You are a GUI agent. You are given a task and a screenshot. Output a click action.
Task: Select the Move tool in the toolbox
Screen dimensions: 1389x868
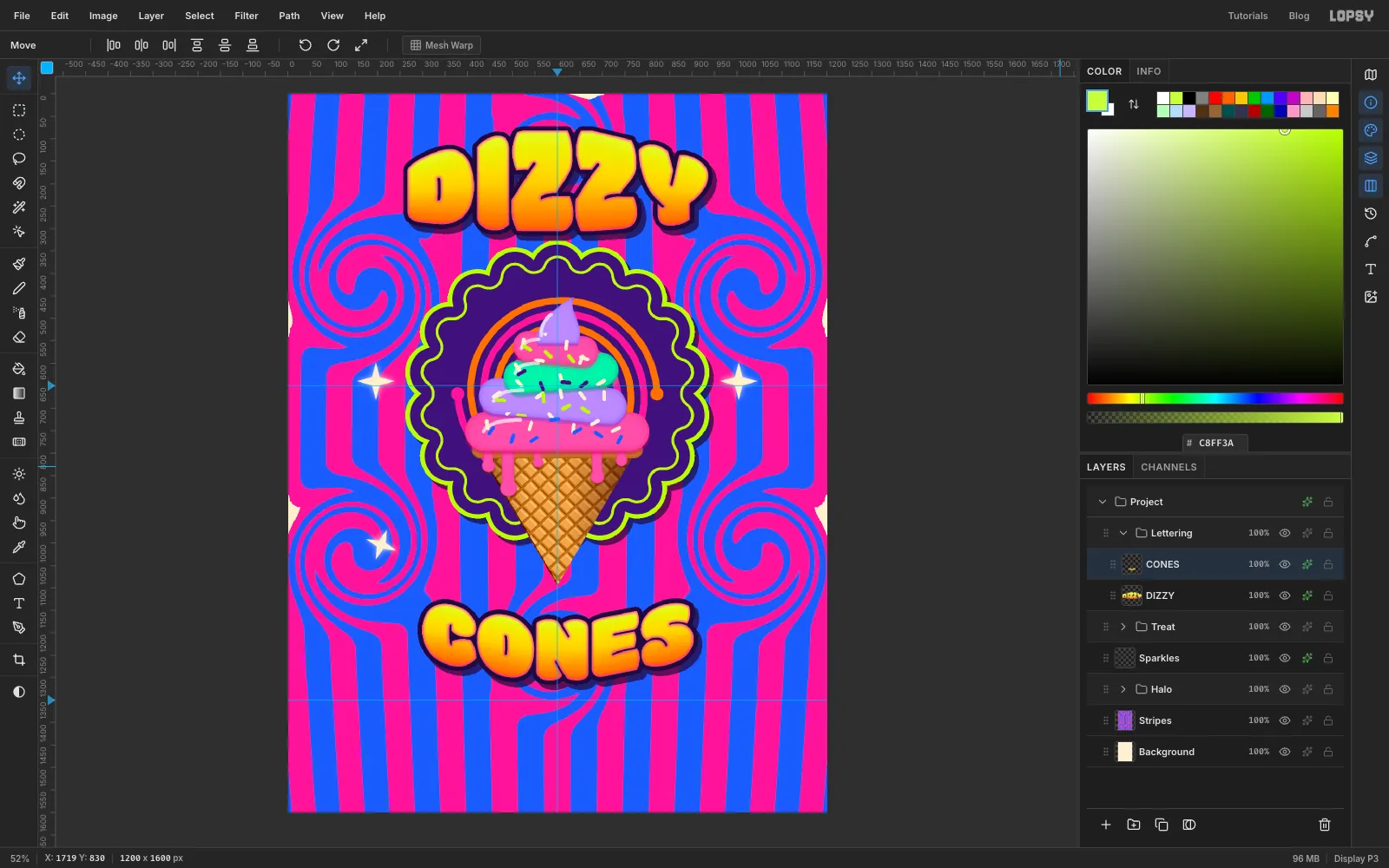pyautogui.click(x=19, y=78)
